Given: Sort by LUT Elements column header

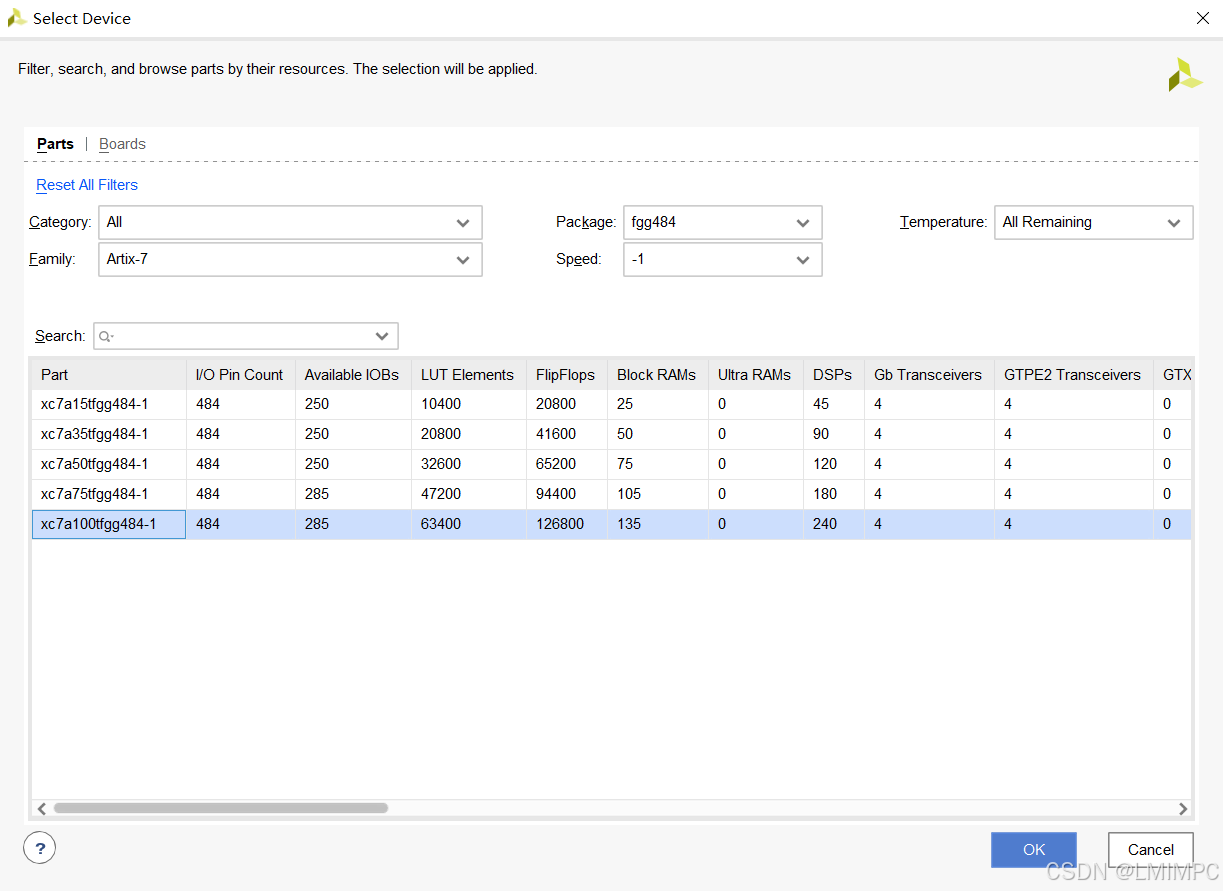Looking at the screenshot, I should (x=467, y=375).
